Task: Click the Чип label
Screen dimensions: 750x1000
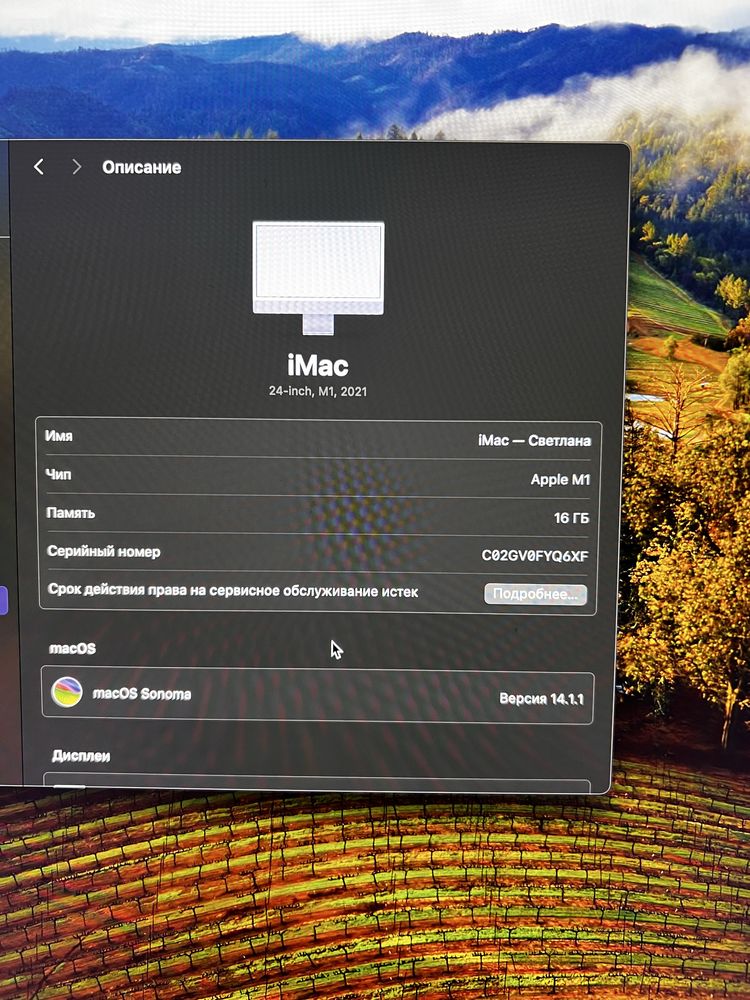Action: point(58,474)
